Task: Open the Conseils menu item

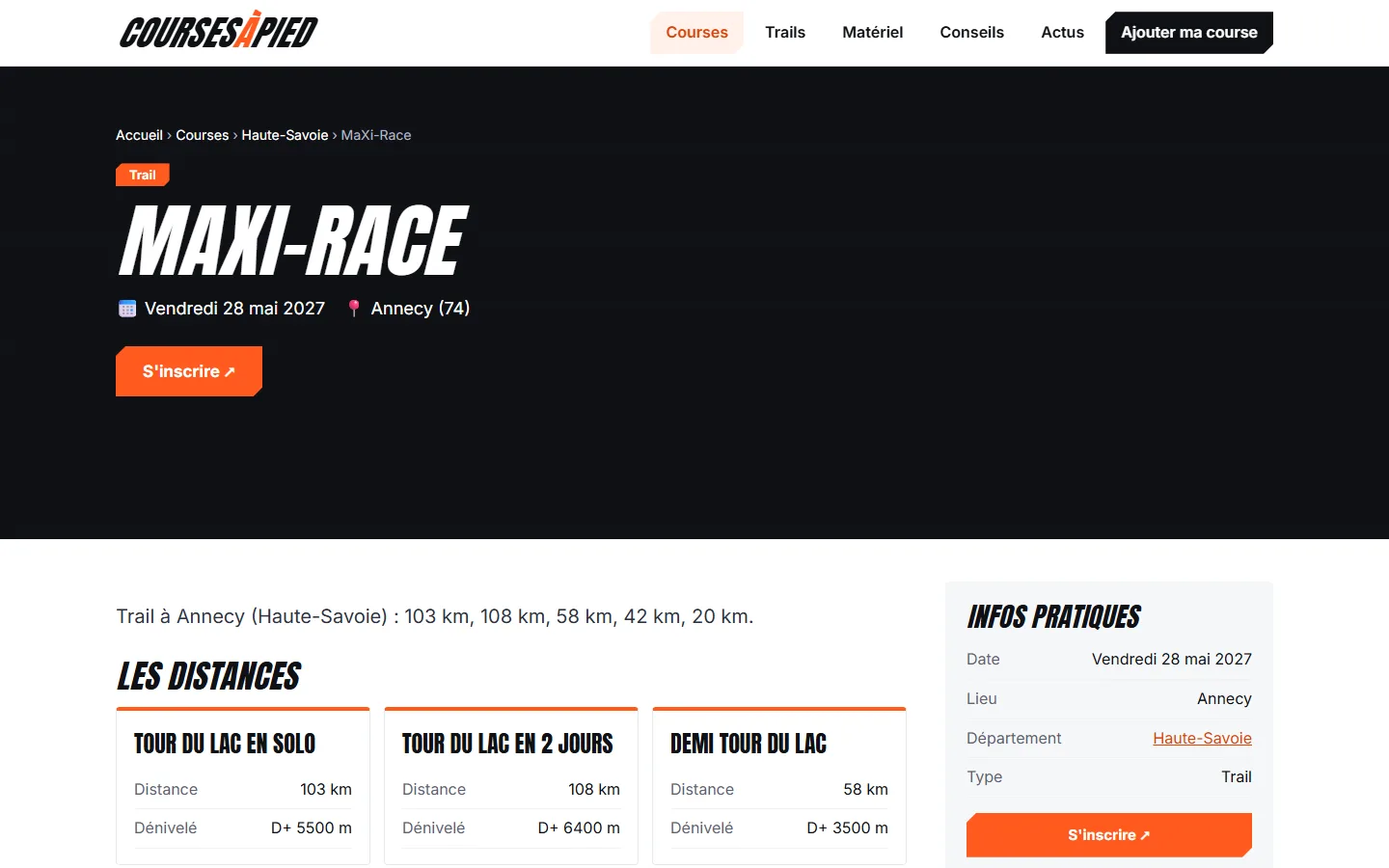Action: coord(972,33)
